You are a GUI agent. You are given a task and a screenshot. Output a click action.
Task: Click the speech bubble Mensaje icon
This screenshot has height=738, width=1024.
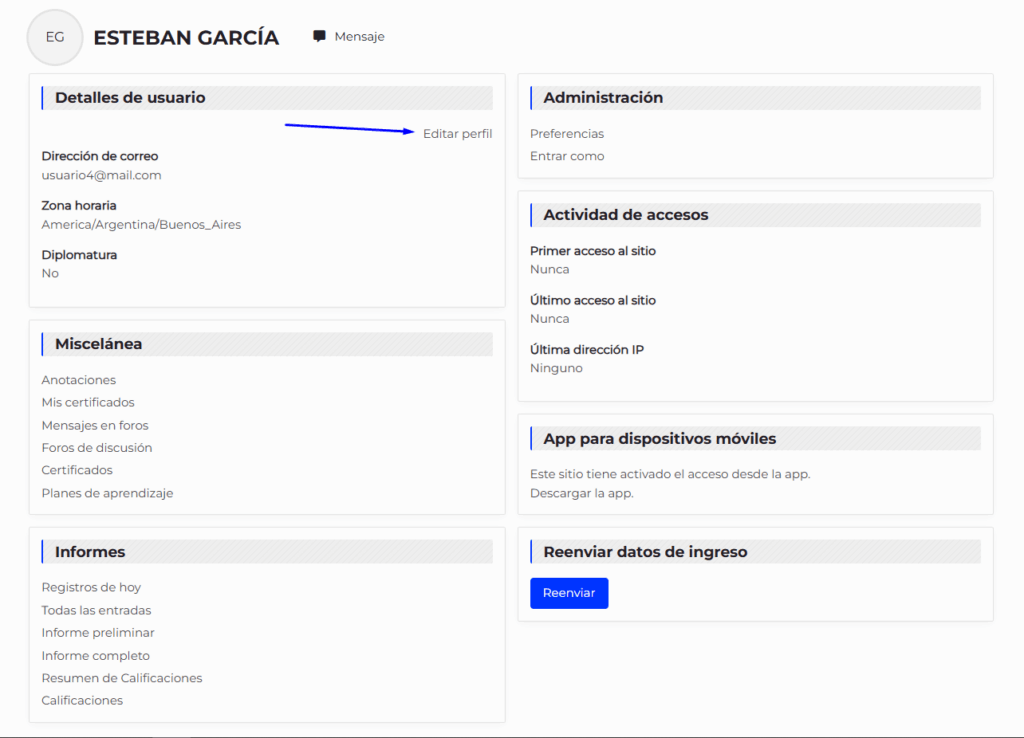click(x=319, y=37)
